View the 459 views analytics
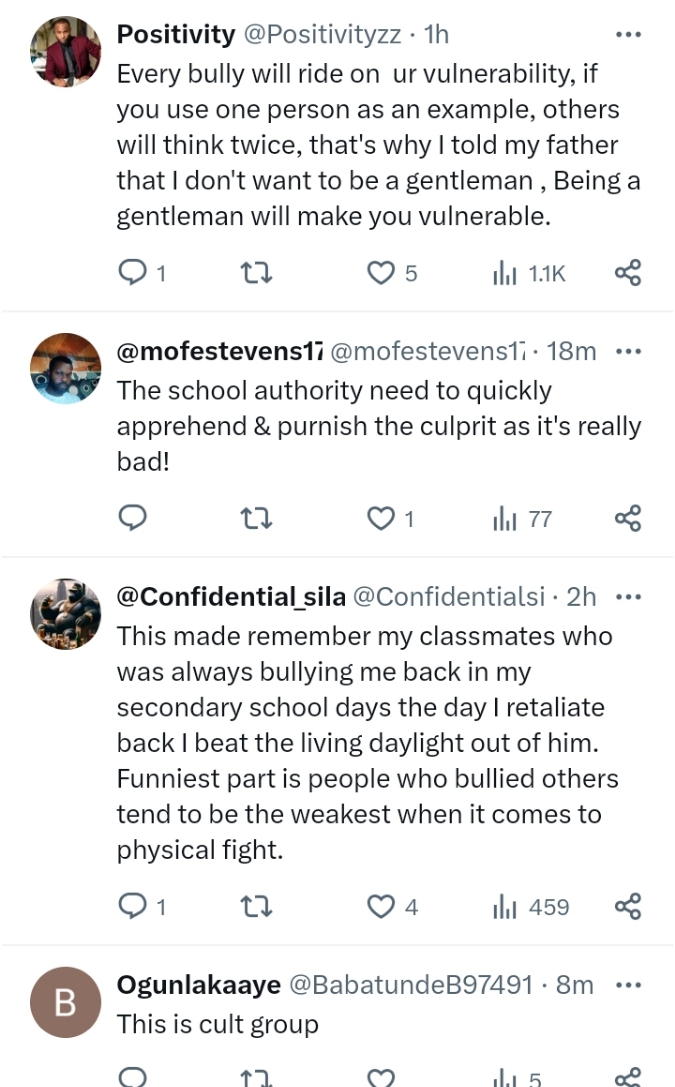 click(531, 907)
